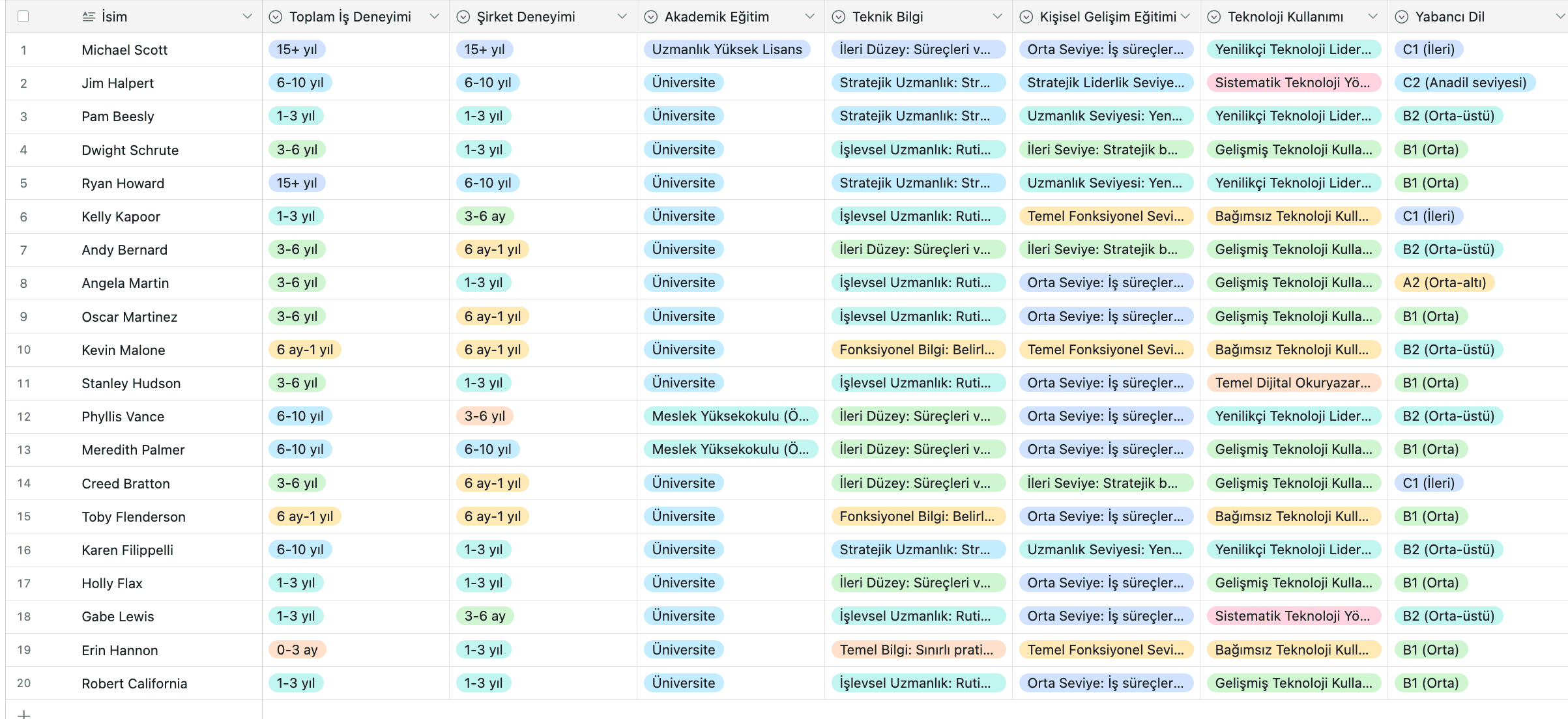The image size is (1568, 719).
Task: Click Meredith Palmer's Meslek Yüksekokulu tag
Action: (x=731, y=449)
